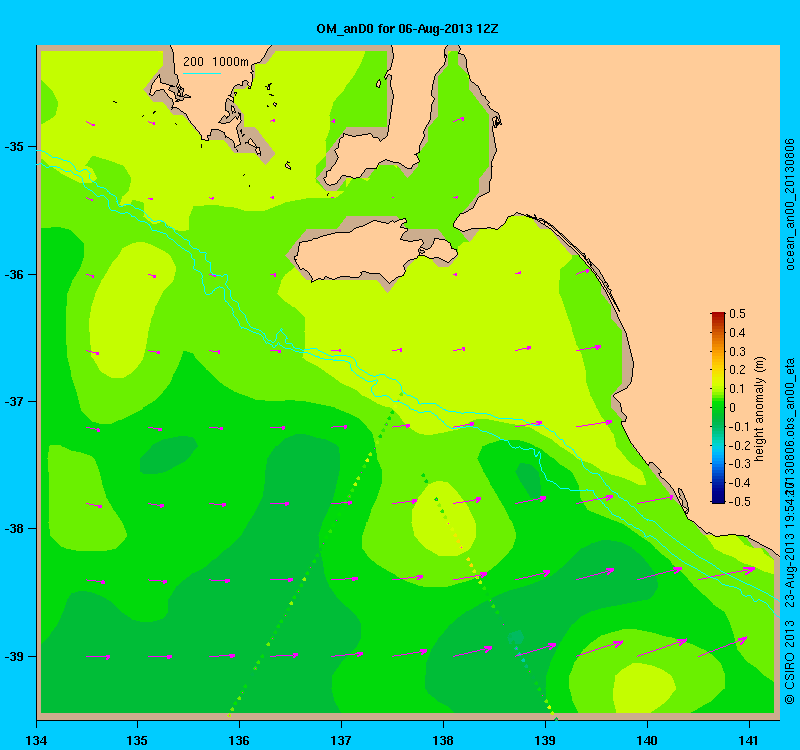Click the height anomaly (m) axis label
The height and width of the screenshot is (750, 800).
[760, 409]
